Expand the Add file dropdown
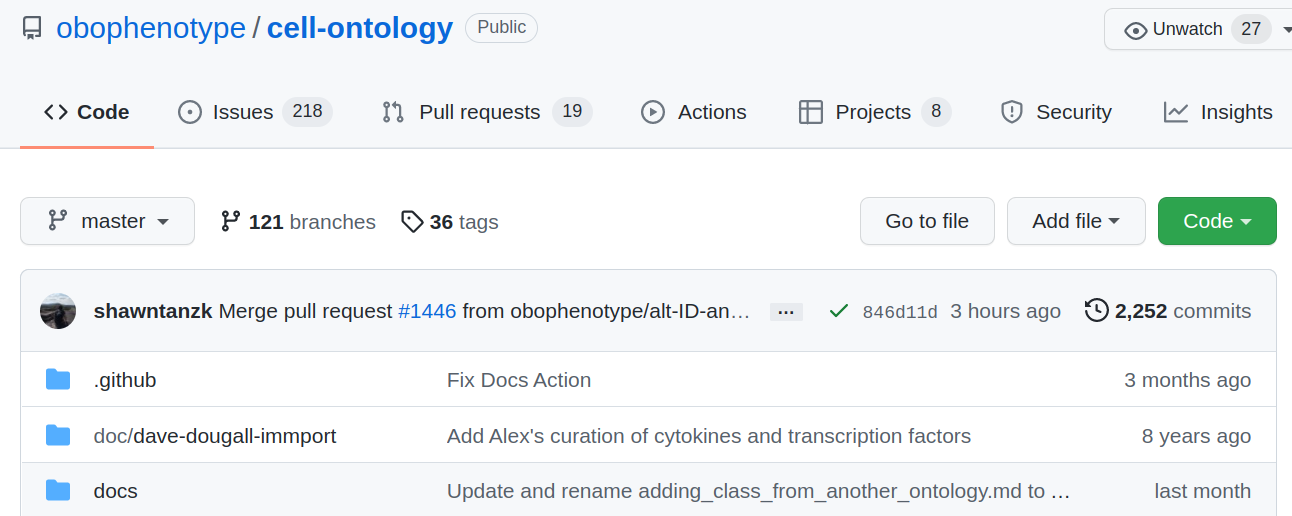 (x=1075, y=221)
